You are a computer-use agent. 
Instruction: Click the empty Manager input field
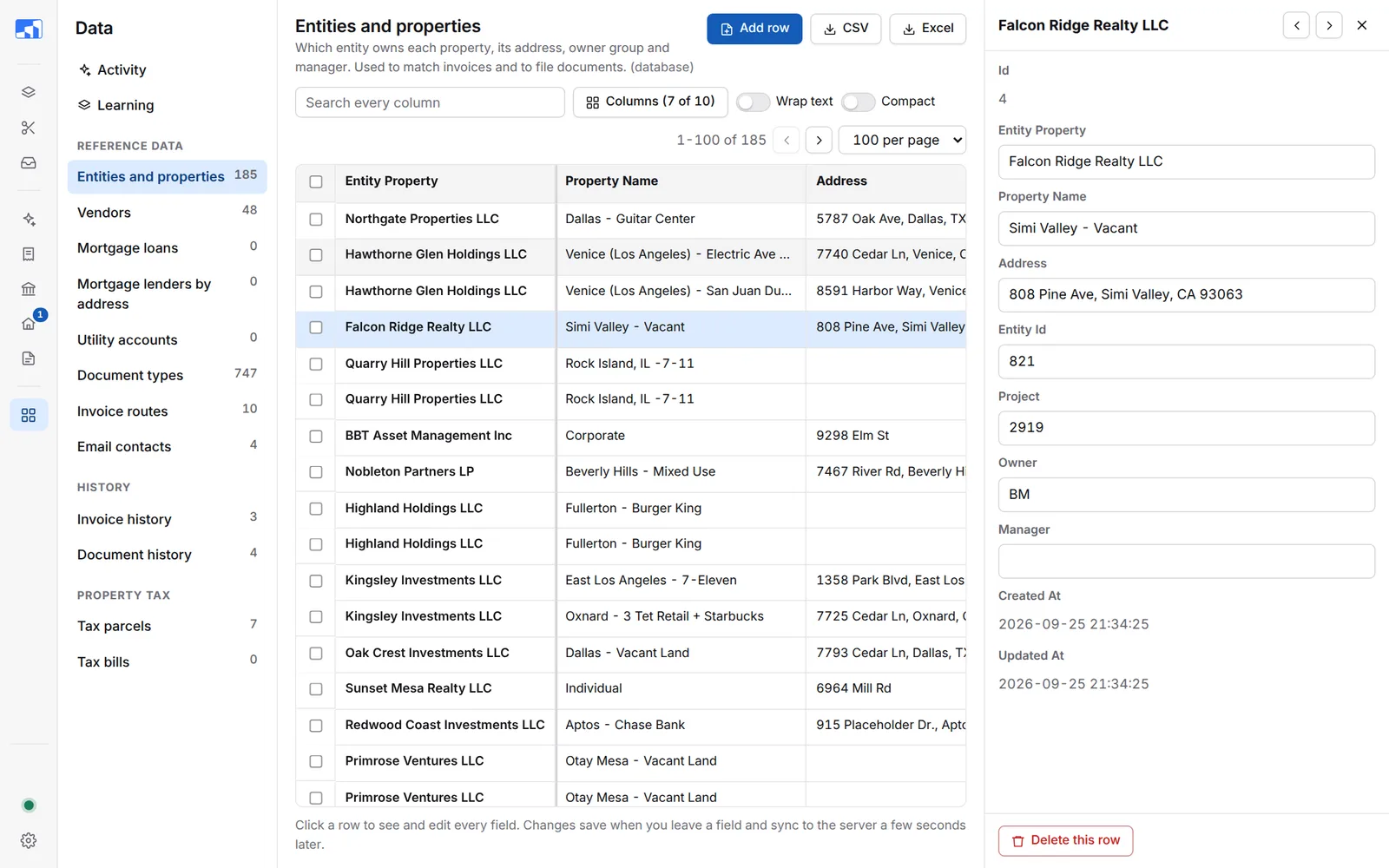[1186, 561]
